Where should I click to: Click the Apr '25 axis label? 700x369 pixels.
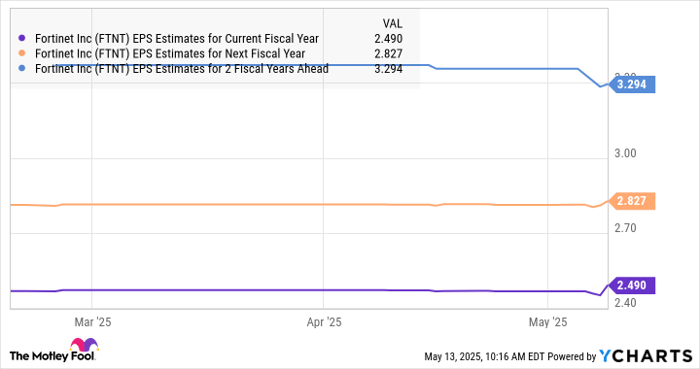pyautogui.click(x=324, y=322)
